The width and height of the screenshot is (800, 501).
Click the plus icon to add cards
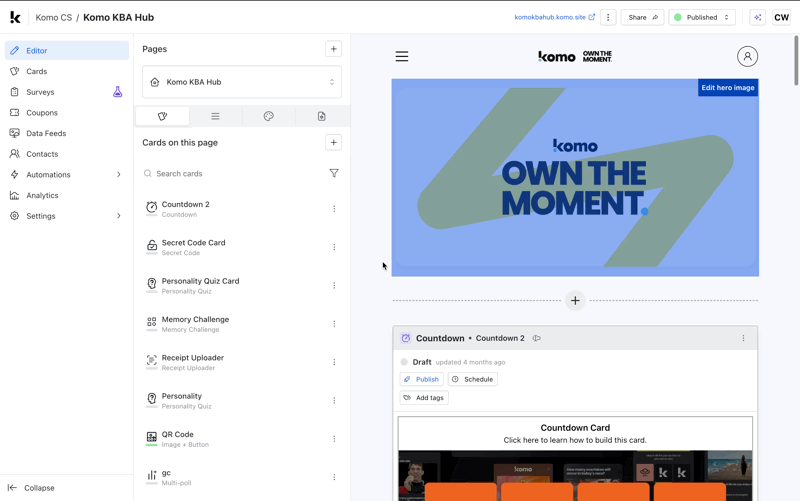[x=333, y=143]
